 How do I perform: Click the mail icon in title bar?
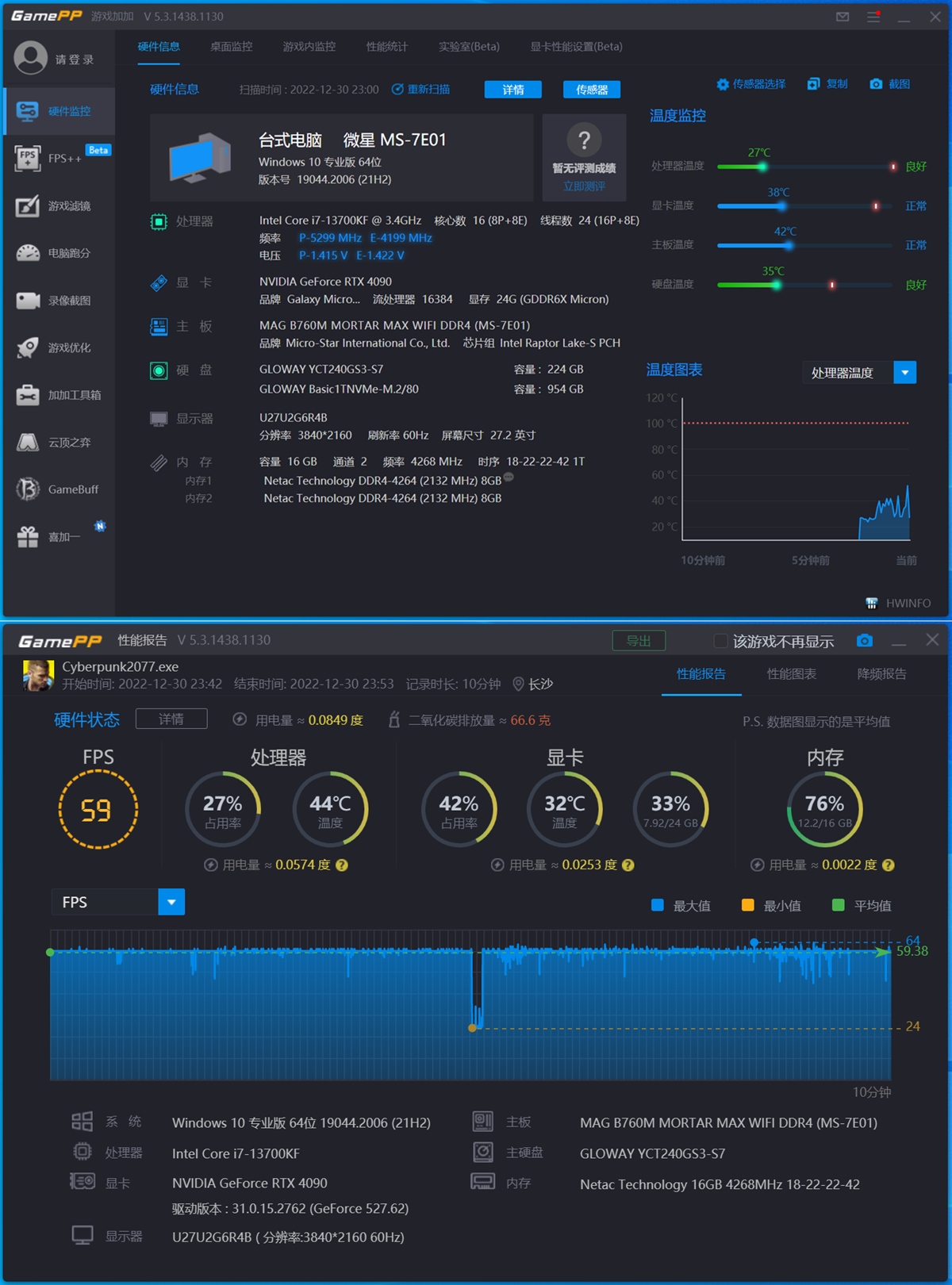[843, 17]
